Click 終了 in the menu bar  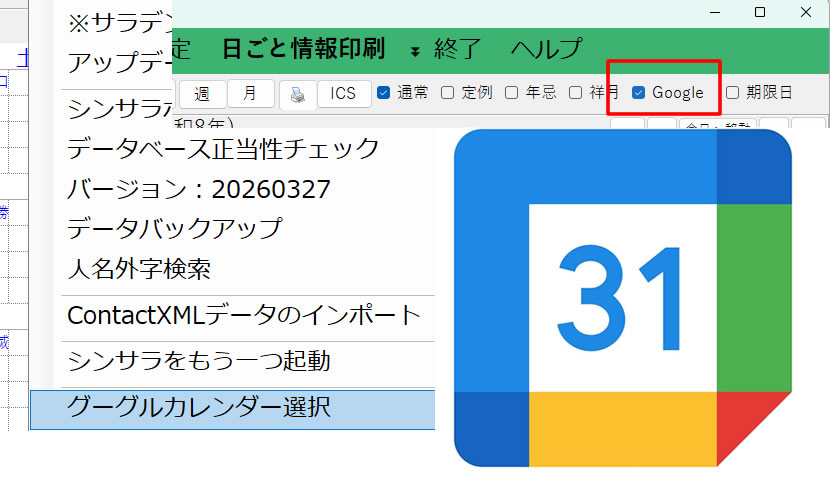(458, 48)
